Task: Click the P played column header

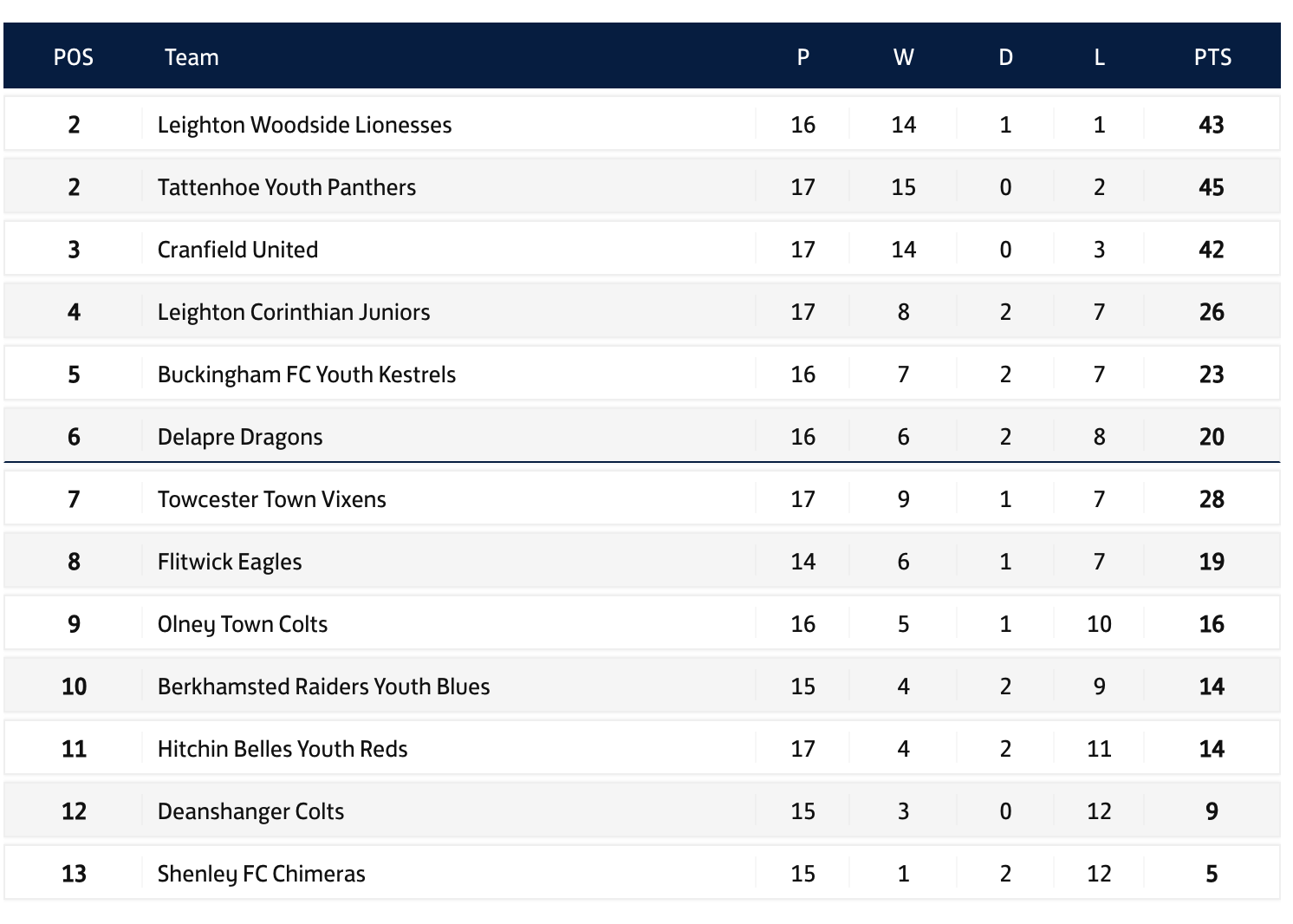Action: tap(803, 57)
